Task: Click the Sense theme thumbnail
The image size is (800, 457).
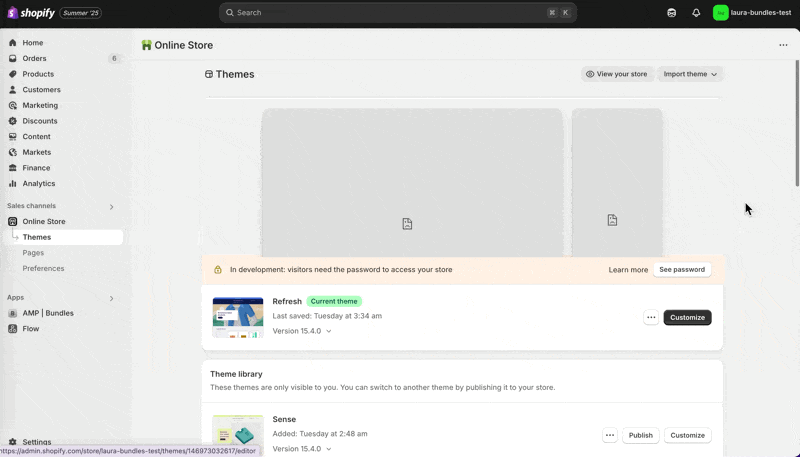Action: pyautogui.click(x=238, y=435)
